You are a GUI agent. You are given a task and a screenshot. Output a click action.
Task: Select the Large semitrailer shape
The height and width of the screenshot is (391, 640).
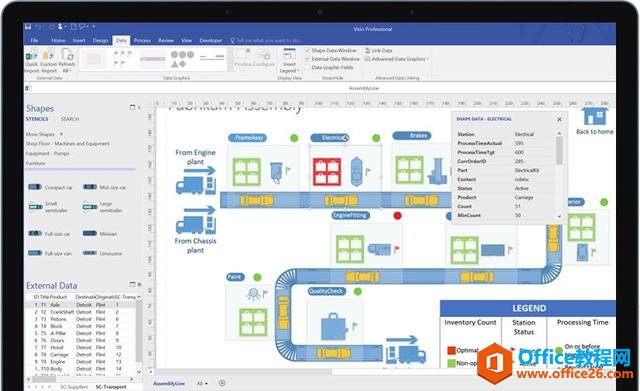[102, 207]
